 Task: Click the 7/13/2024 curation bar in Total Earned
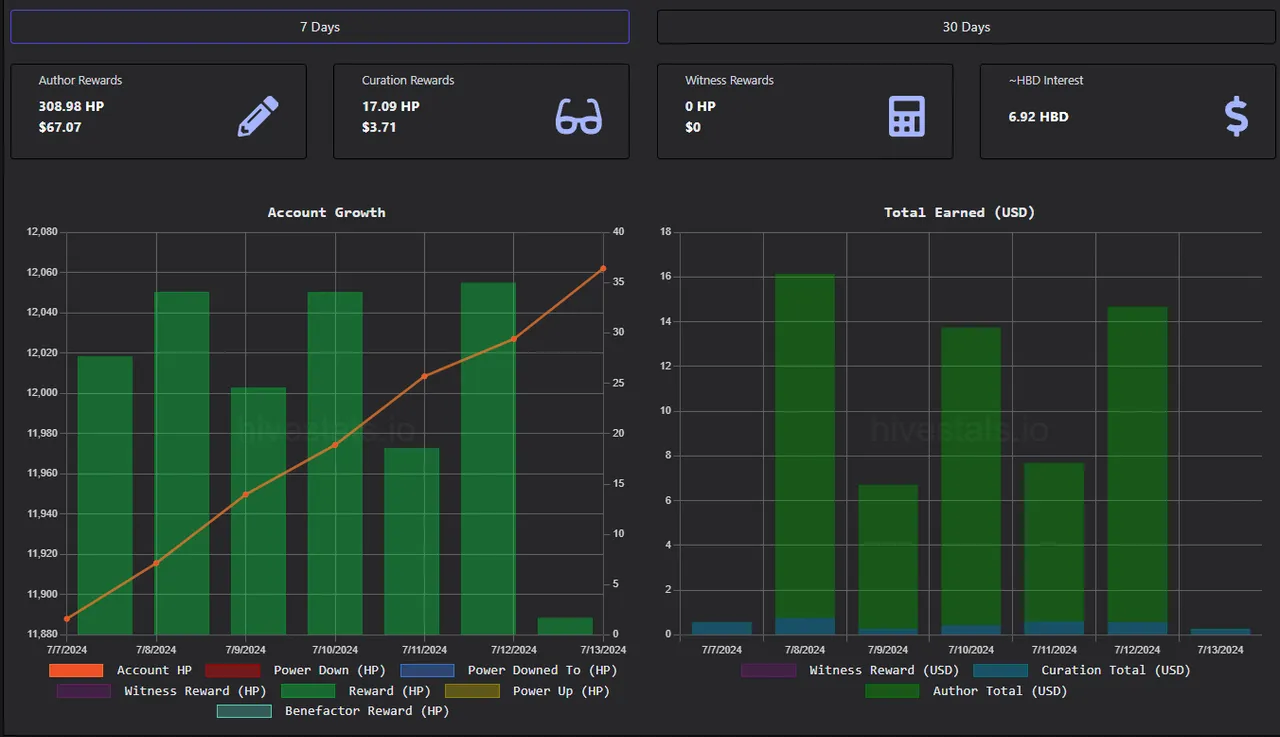coord(1220,631)
